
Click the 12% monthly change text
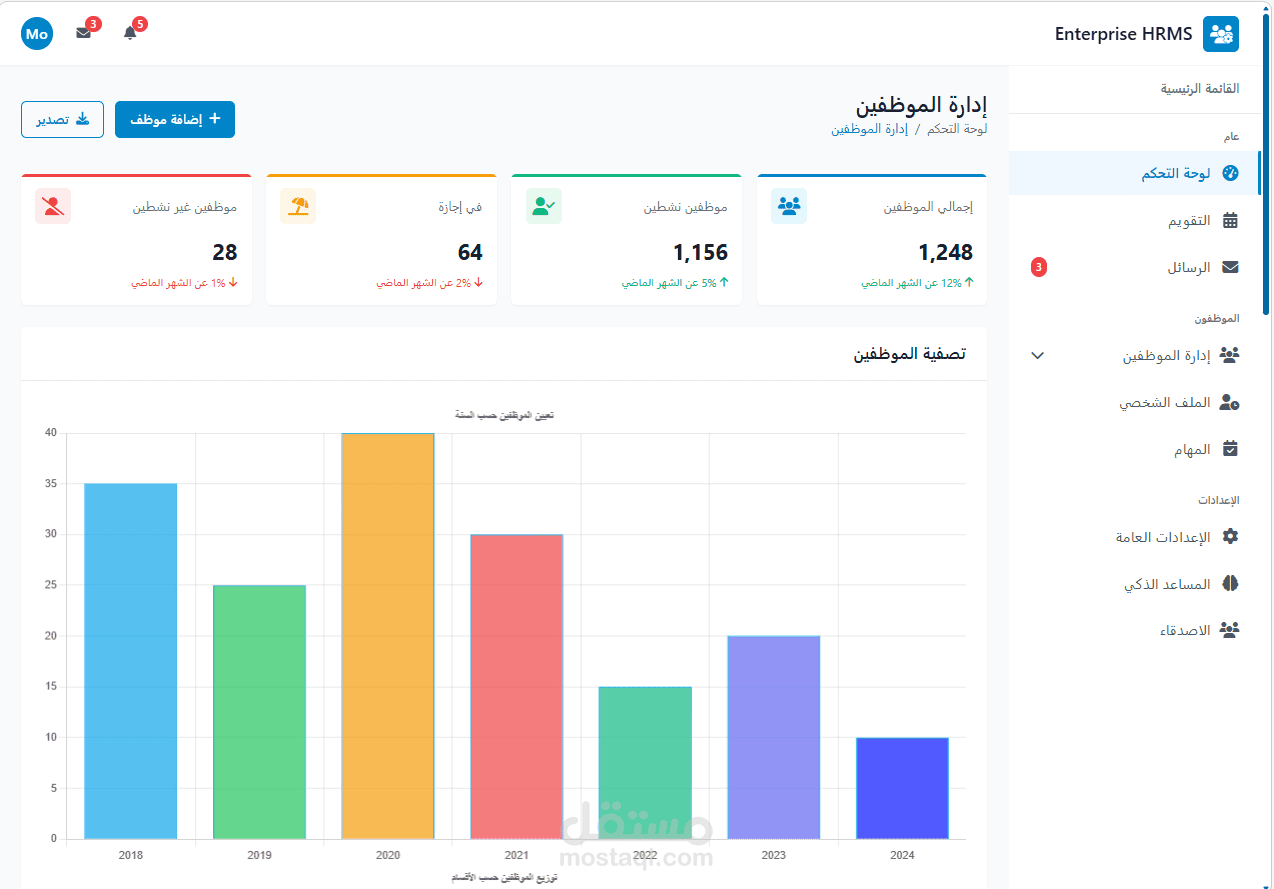[x=917, y=283]
